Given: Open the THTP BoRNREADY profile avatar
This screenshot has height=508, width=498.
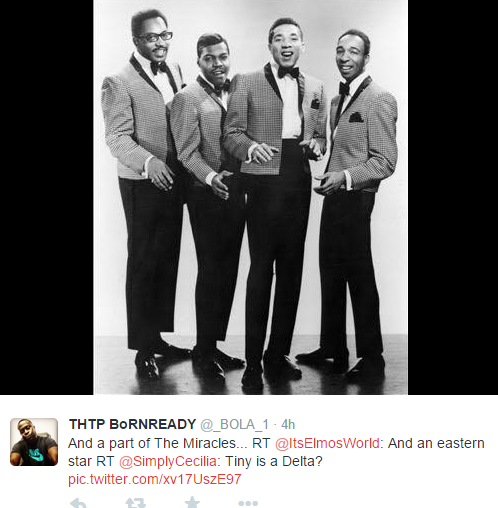Looking at the screenshot, I should [34, 442].
